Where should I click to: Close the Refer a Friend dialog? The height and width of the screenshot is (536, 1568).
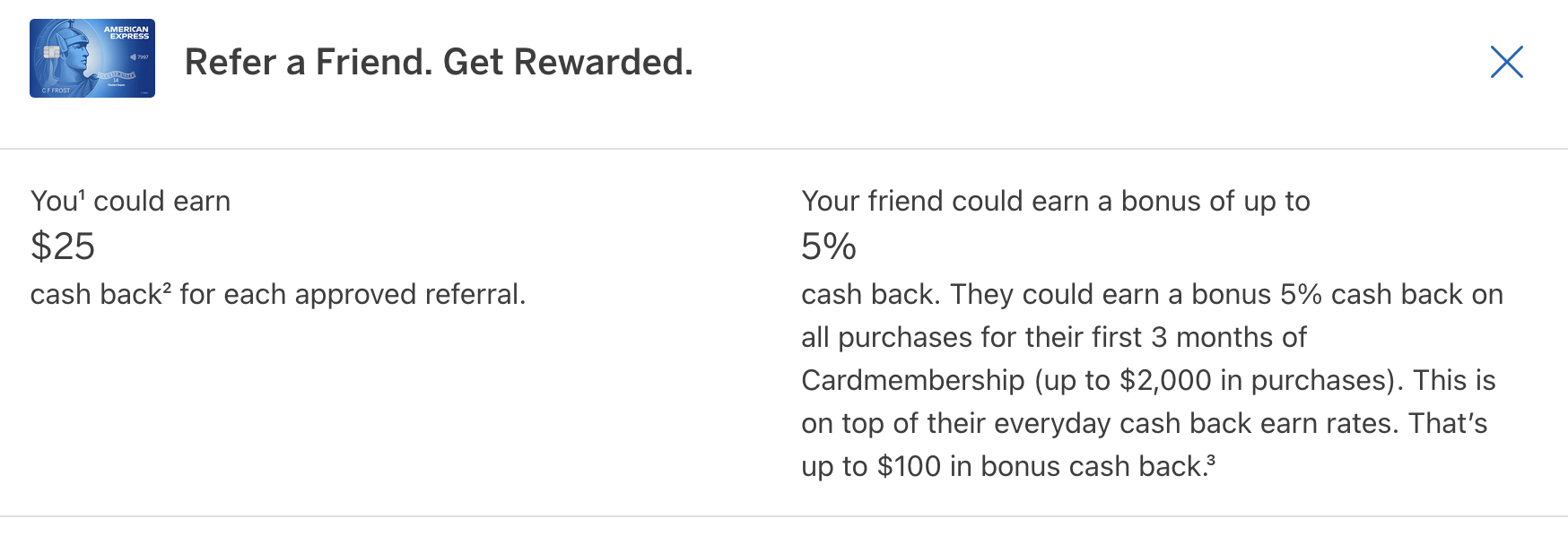point(1506,62)
